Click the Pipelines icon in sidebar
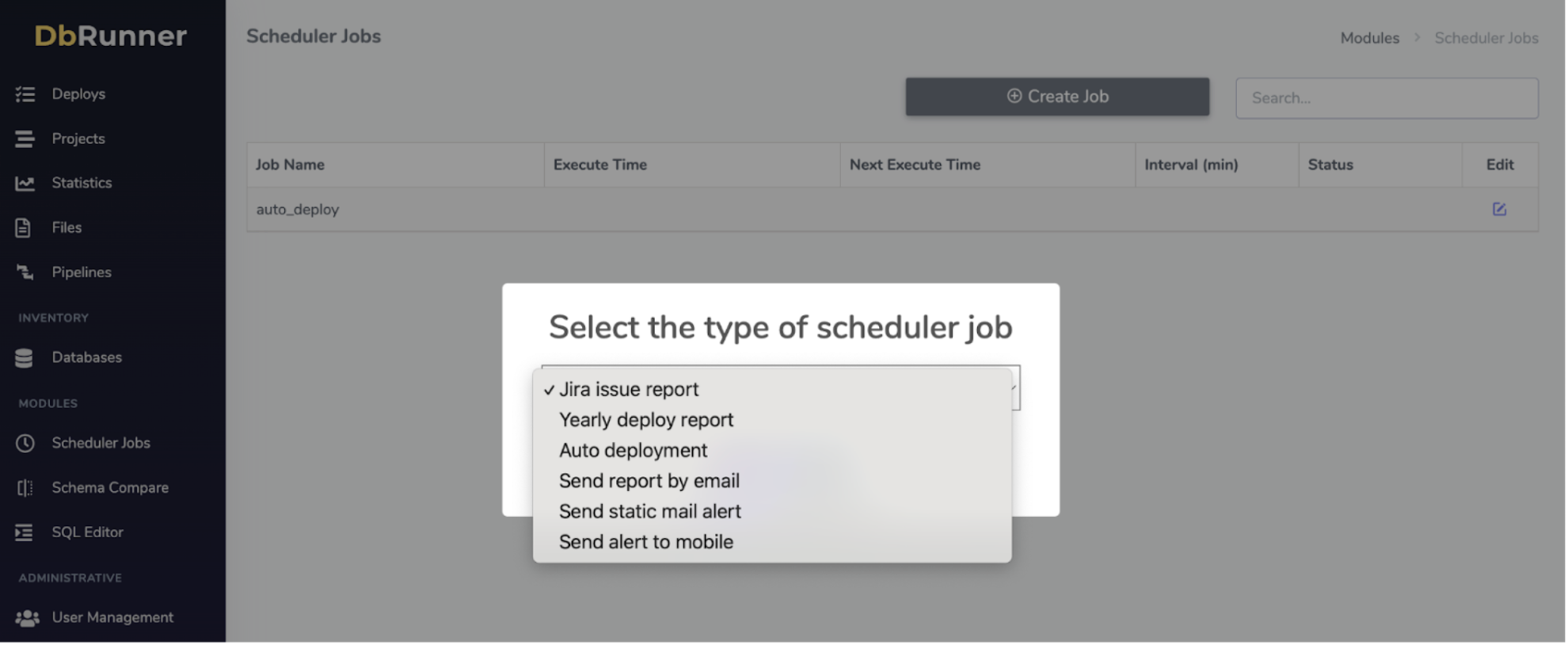Screen dimensions: 1568x645 tap(25, 273)
